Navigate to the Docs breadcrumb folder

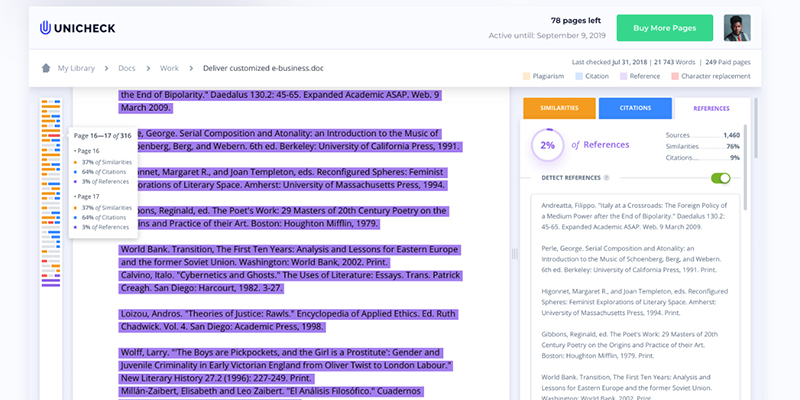[x=128, y=68]
